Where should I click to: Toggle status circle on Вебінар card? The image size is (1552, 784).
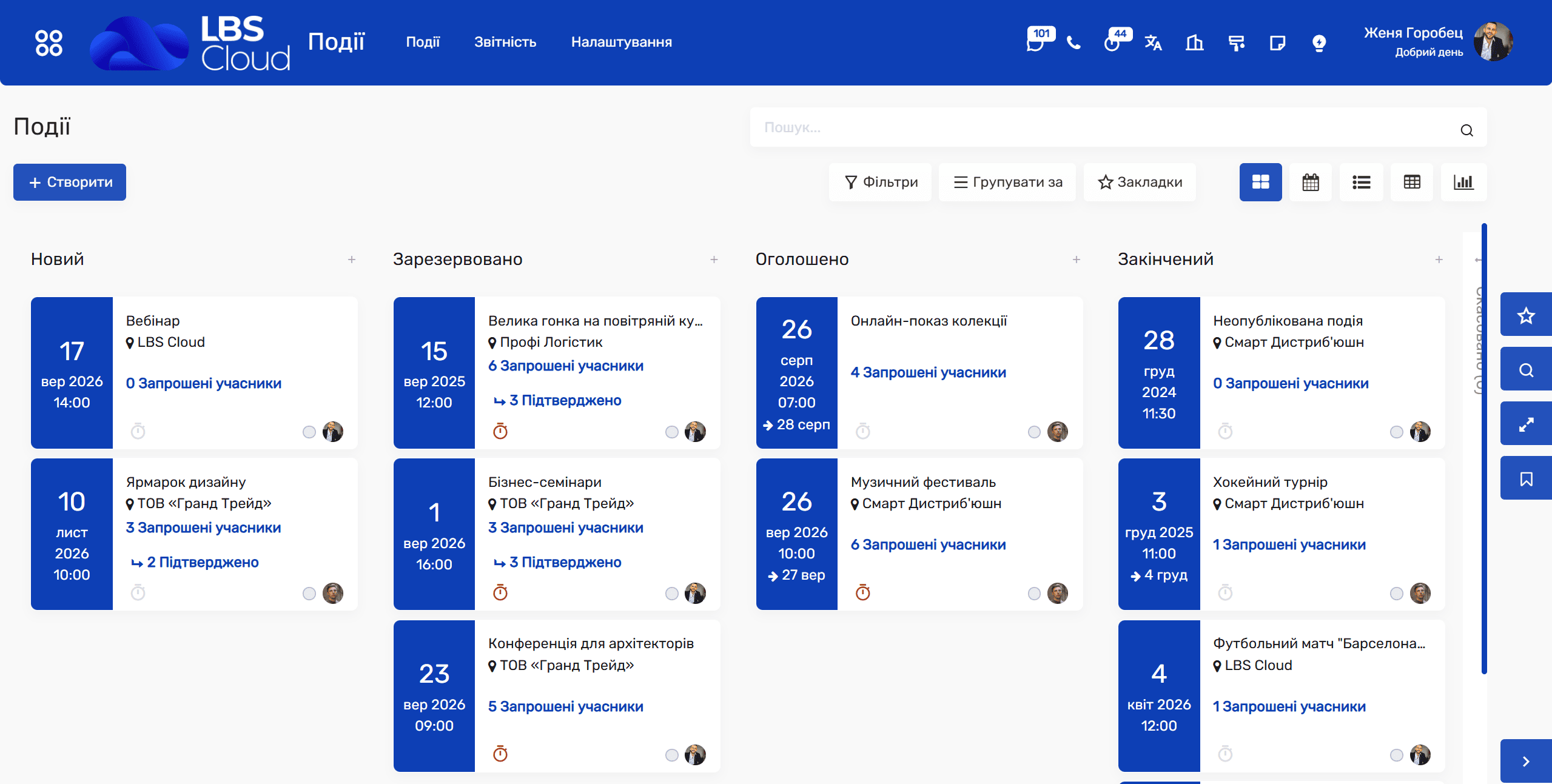[x=309, y=432]
